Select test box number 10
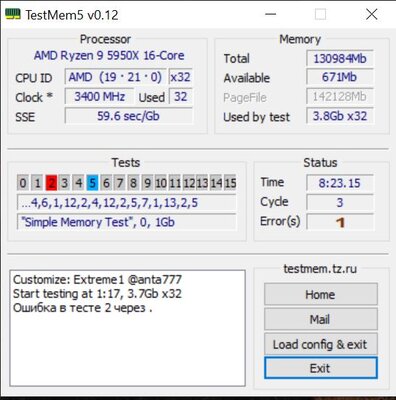The width and height of the screenshot is (396, 400). 161,183
